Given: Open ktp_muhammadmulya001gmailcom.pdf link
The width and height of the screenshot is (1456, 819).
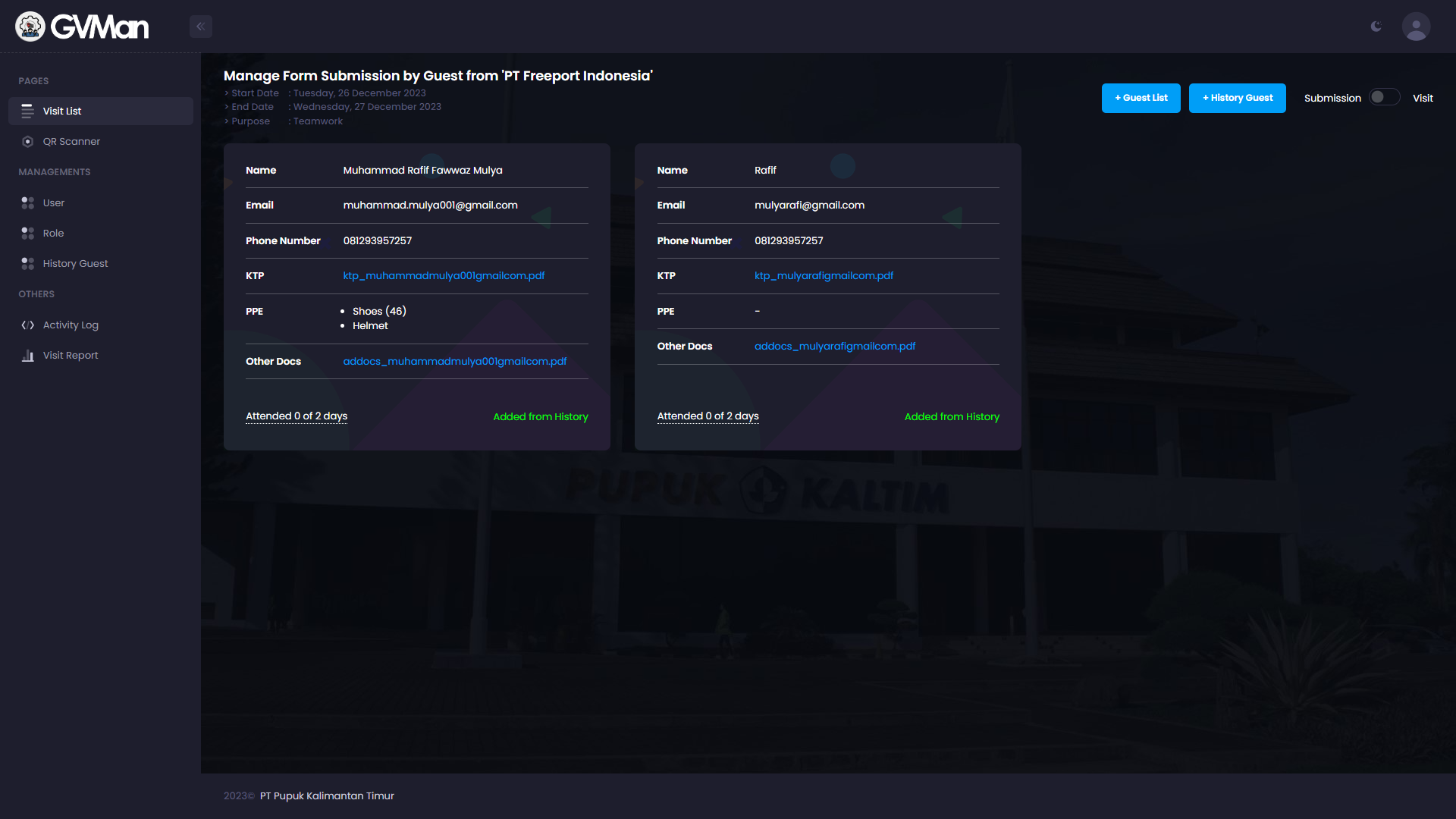Looking at the screenshot, I should pos(444,275).
